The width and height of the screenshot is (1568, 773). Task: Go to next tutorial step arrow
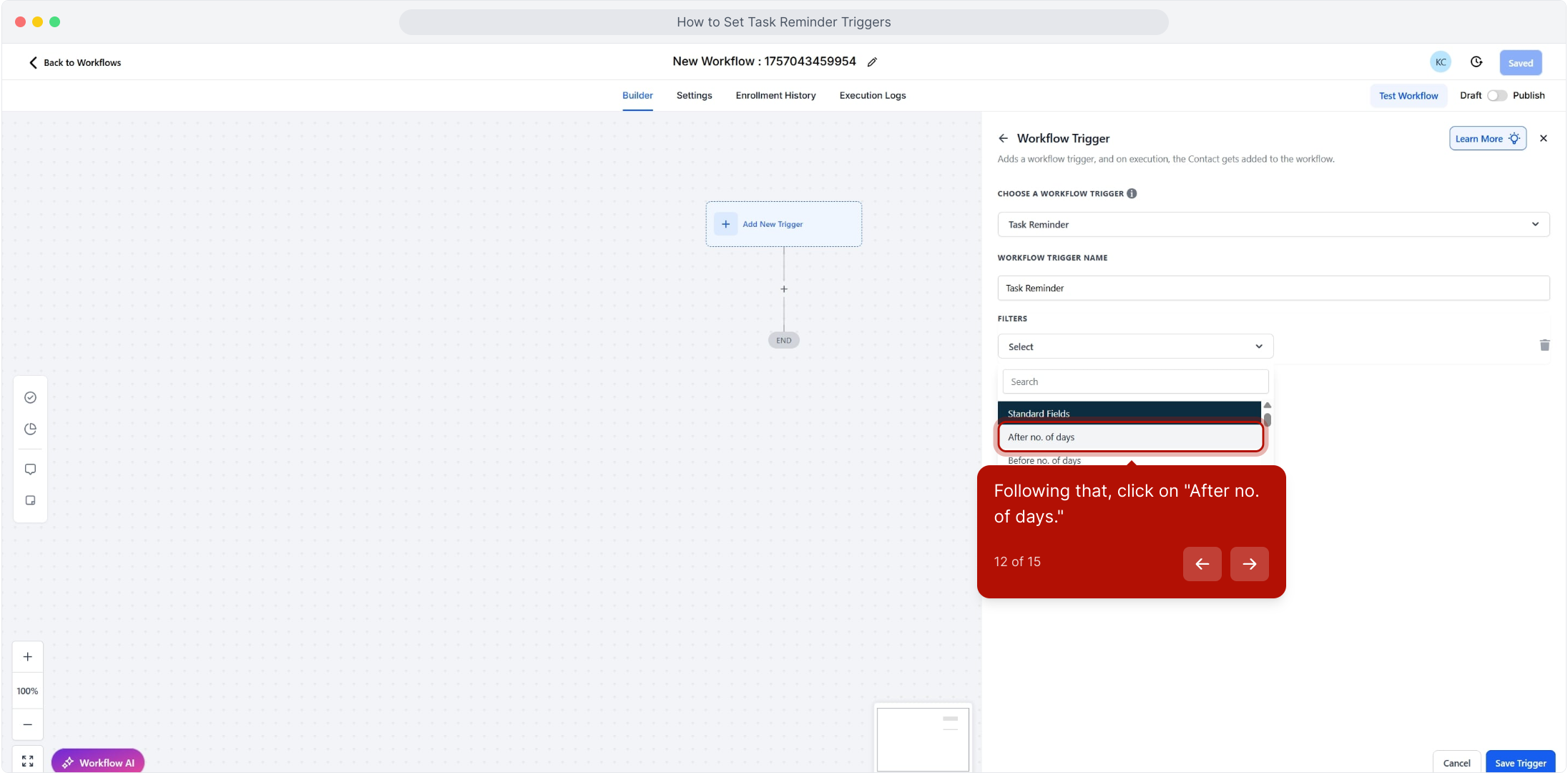[x=1249, y=564]
